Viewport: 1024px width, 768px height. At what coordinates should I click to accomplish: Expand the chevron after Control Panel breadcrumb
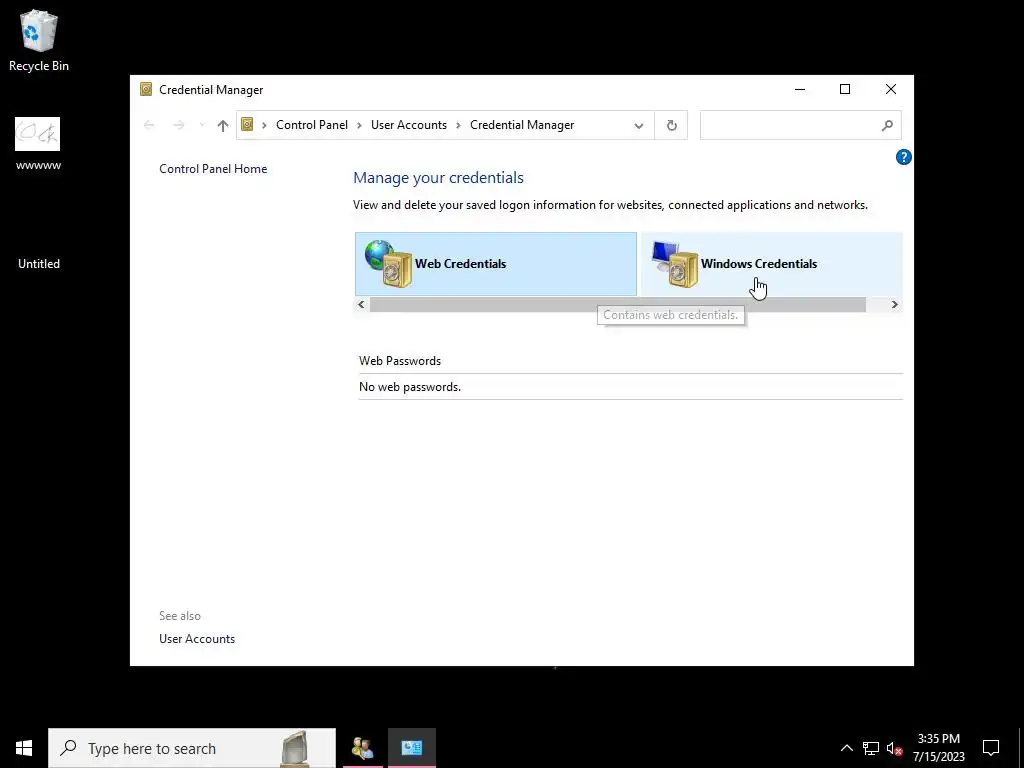tap(359, 125)
